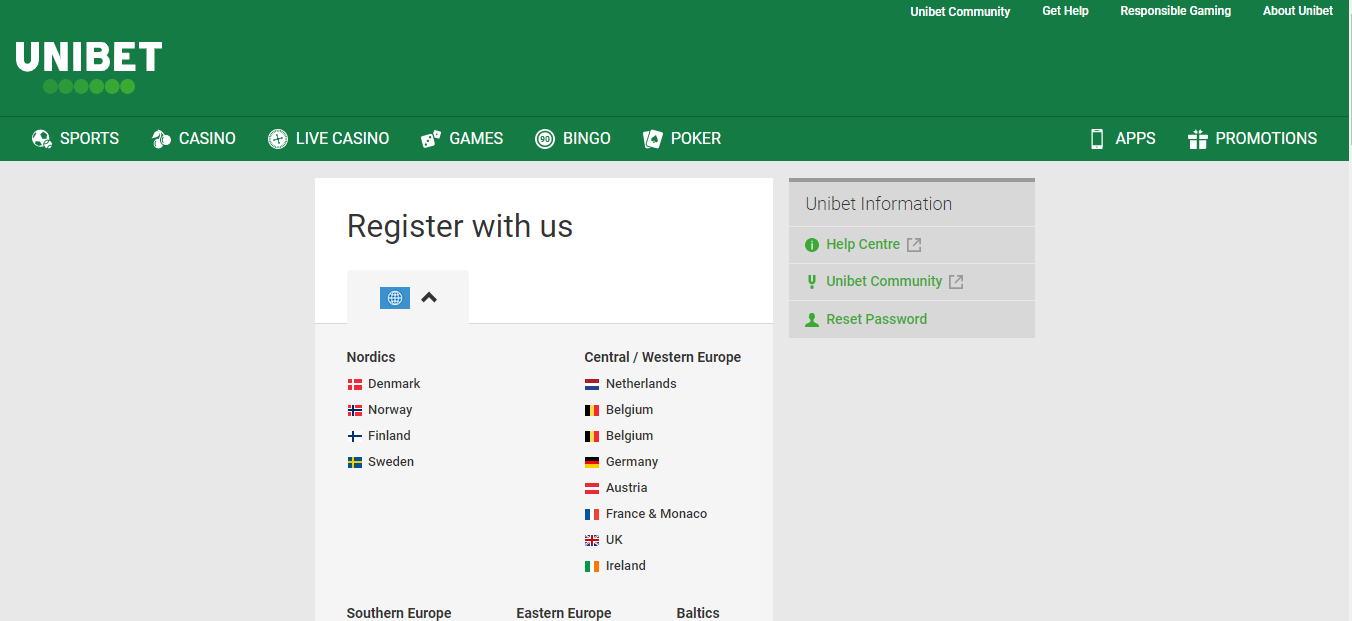This screenshot has height=621, width=1352.
Task: Click Get Help in the header
Action: 1065,11
